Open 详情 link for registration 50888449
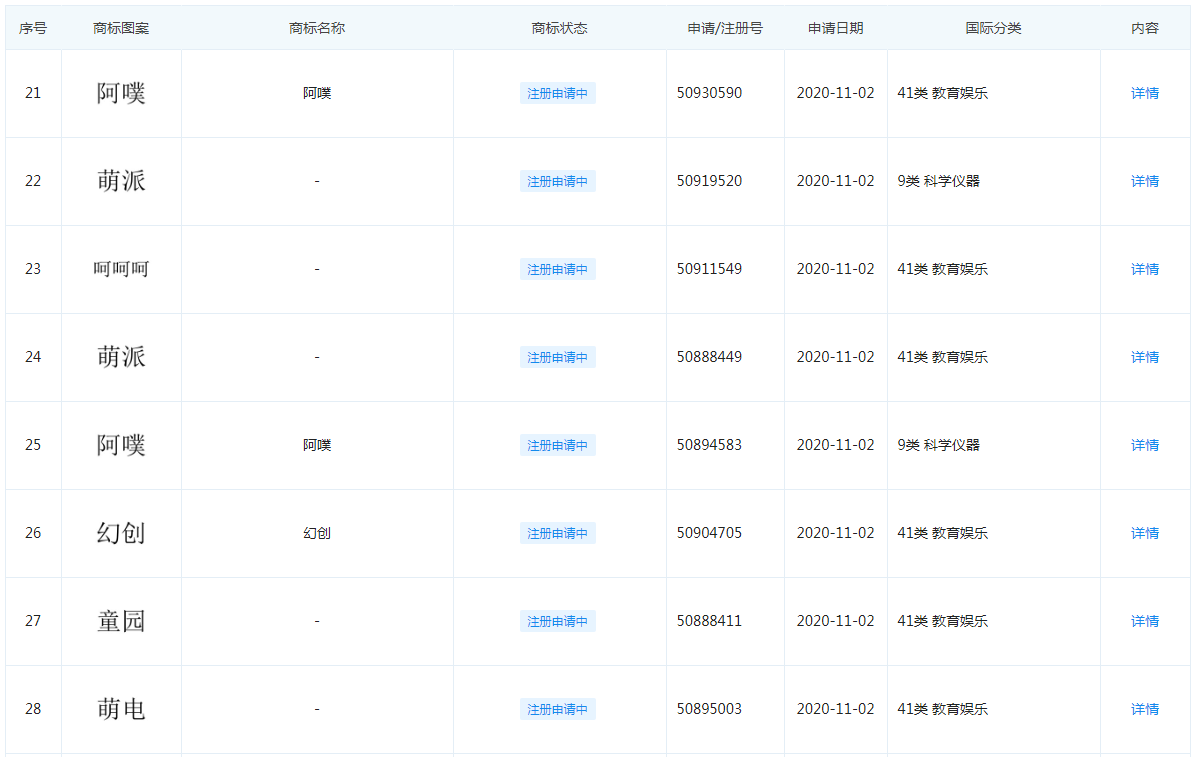1193x757 pixels. tap(1144, 357)
